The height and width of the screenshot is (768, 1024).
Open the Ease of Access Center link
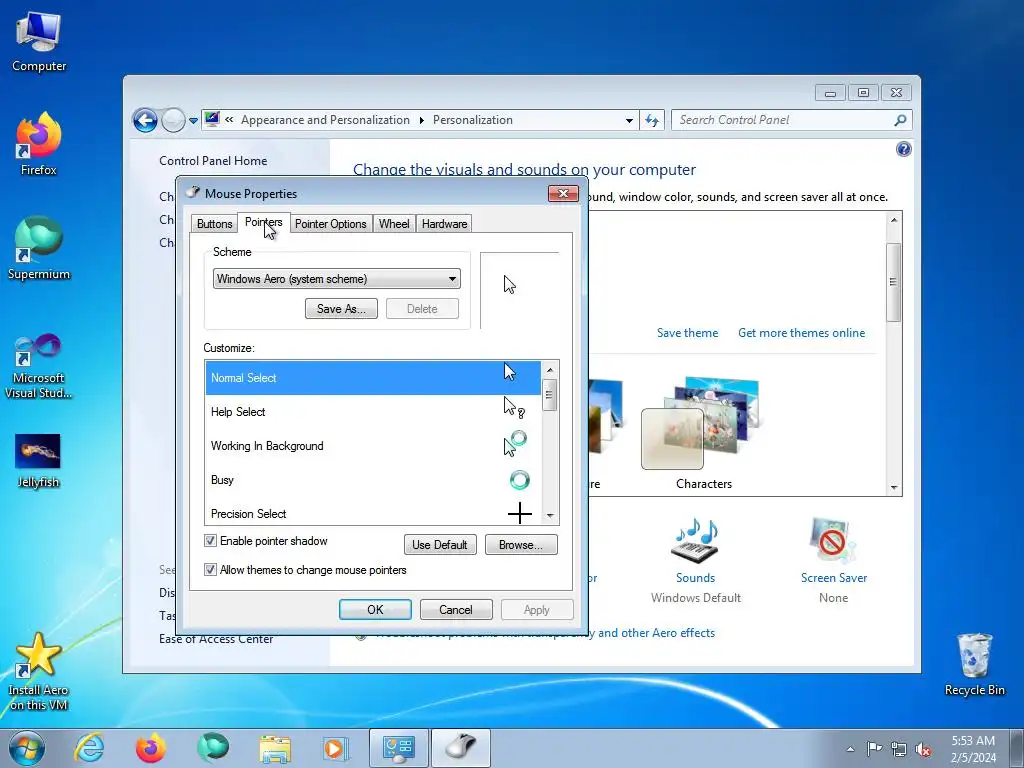pyautogui.click(x=216, y=639)
